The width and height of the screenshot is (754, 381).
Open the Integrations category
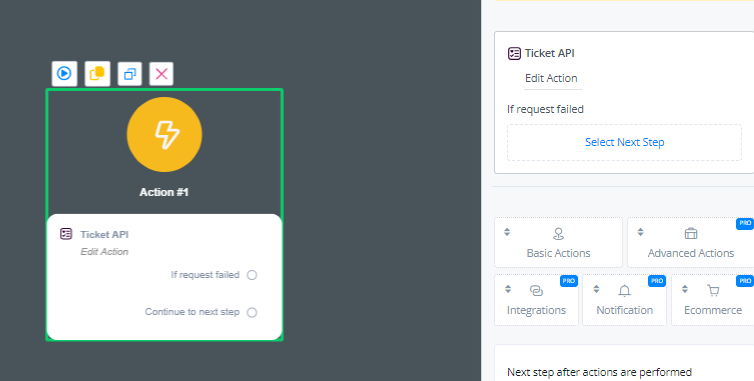(536, 300)
